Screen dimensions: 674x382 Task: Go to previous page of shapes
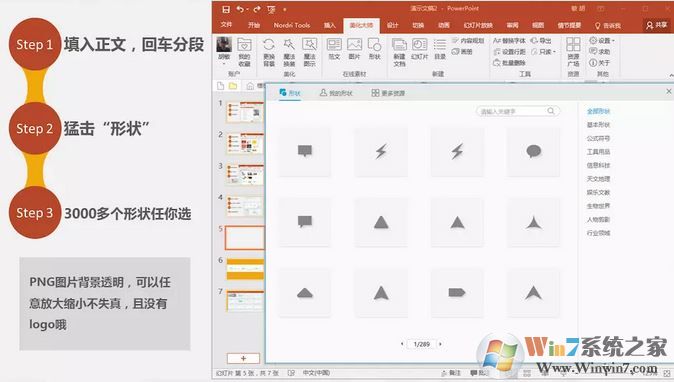tap(402, 344)
